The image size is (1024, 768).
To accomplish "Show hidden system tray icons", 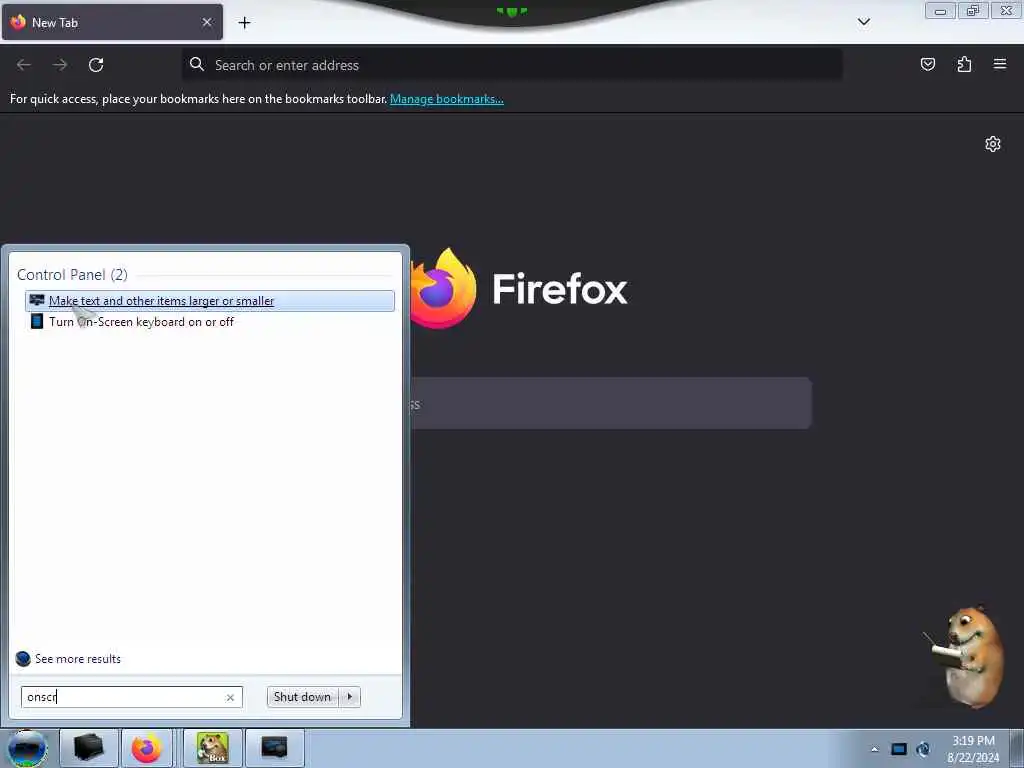I will click(x=874, y=749).
